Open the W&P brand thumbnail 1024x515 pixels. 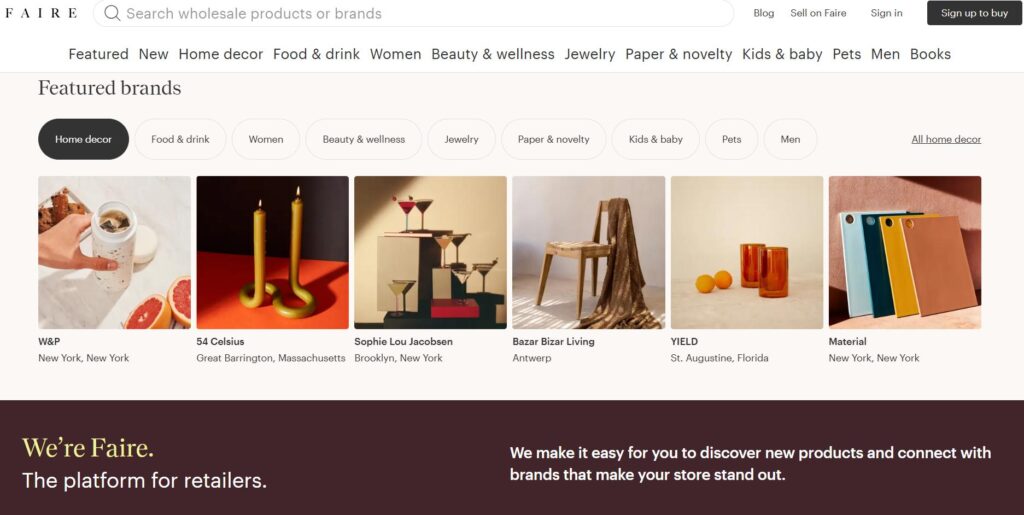114,252
